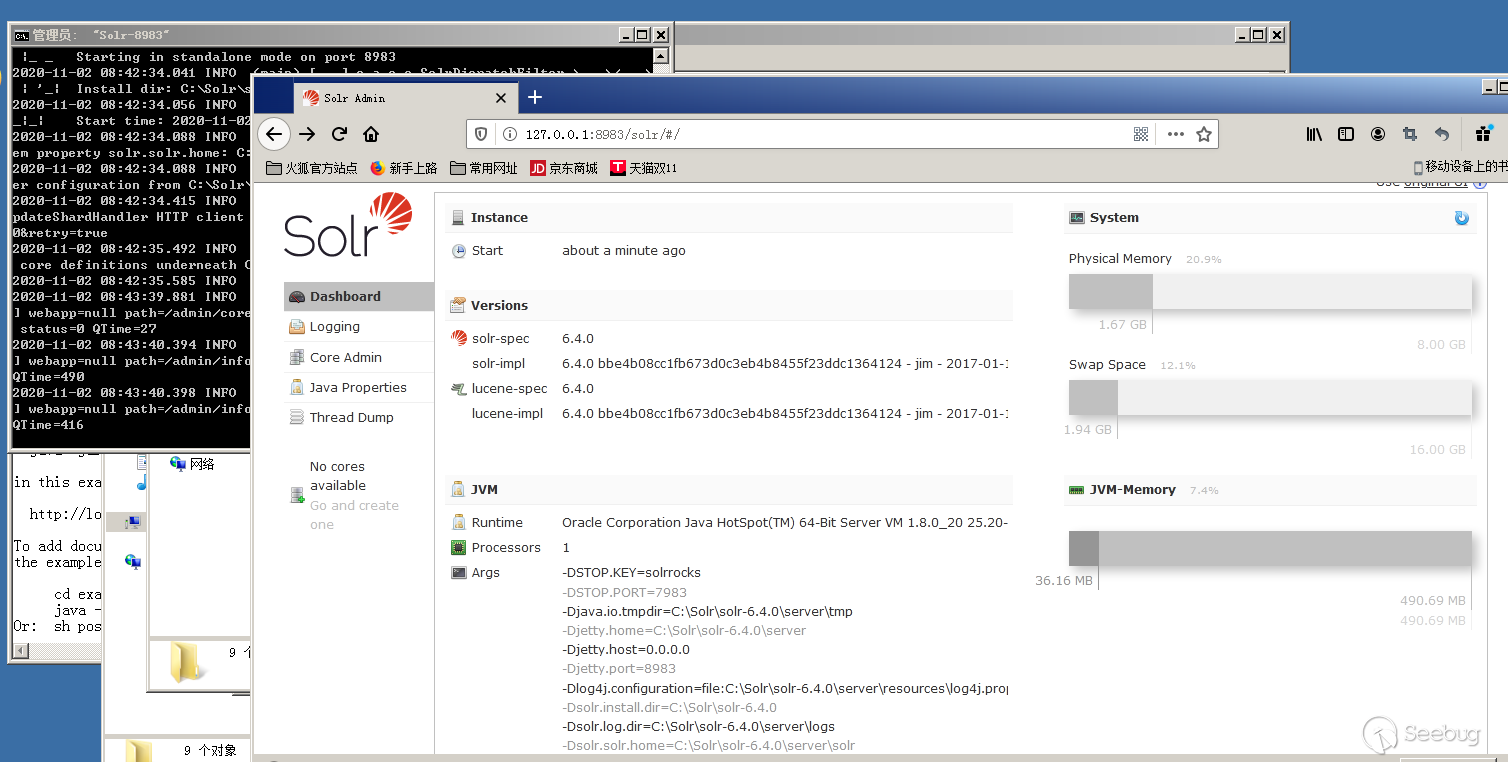
Task: Select the Solr Admin tab
Action: pos(406,98)
